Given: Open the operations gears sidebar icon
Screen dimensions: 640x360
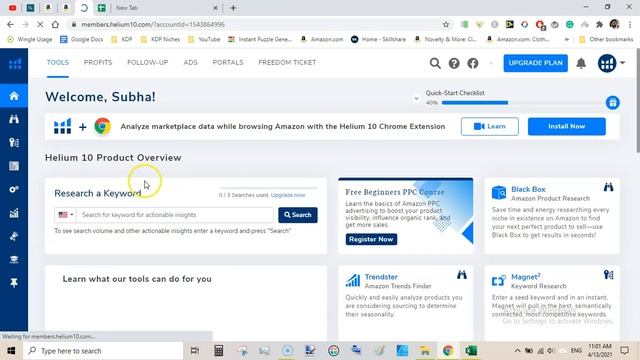Looking at the screenshot, I should pyautogui.click(x=14, y=189).
